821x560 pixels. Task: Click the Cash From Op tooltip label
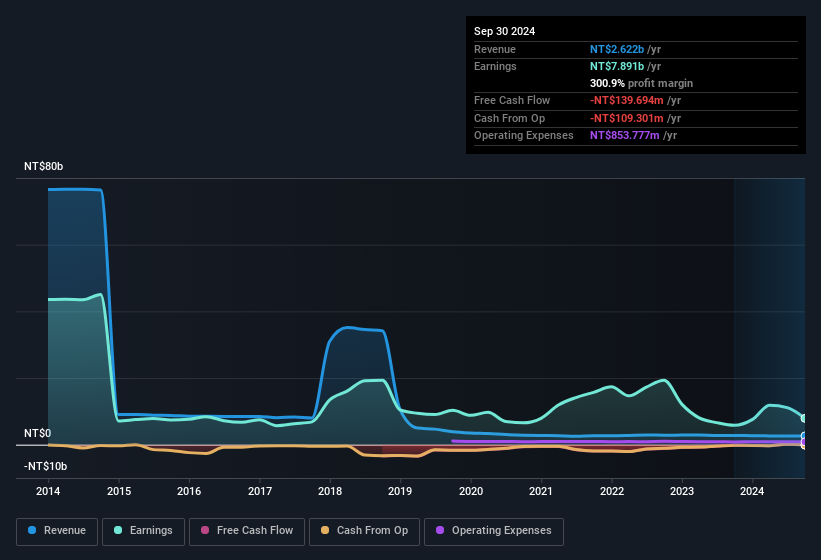[x=509, y=118]
